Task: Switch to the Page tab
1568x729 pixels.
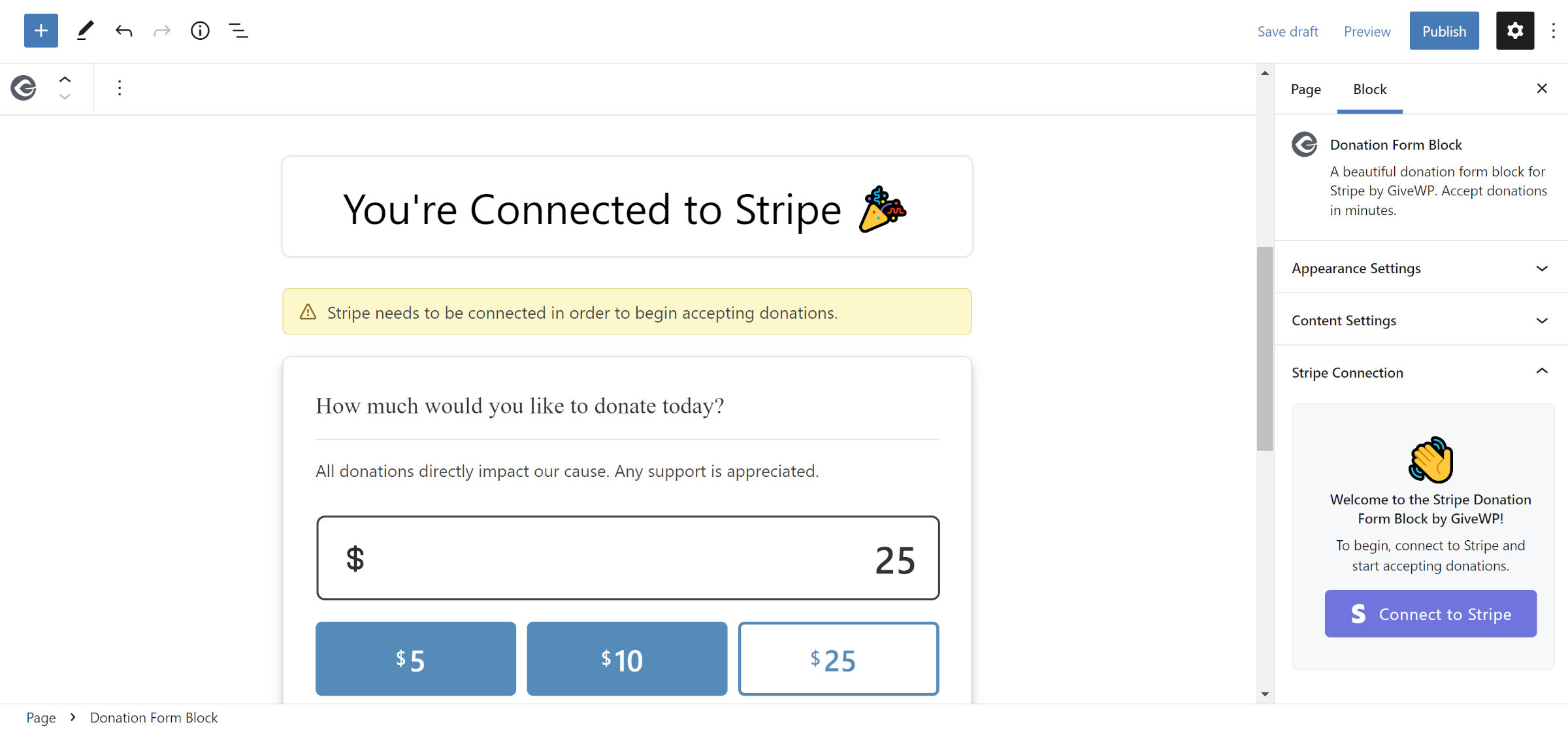Action: [1305, 89]
